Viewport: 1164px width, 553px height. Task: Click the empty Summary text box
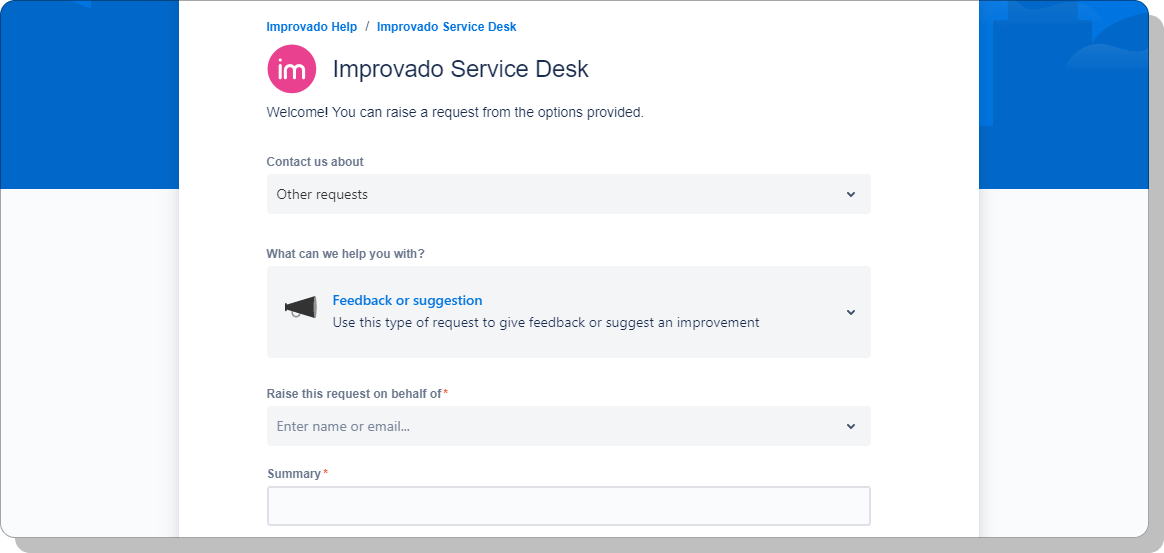(568, 506)
